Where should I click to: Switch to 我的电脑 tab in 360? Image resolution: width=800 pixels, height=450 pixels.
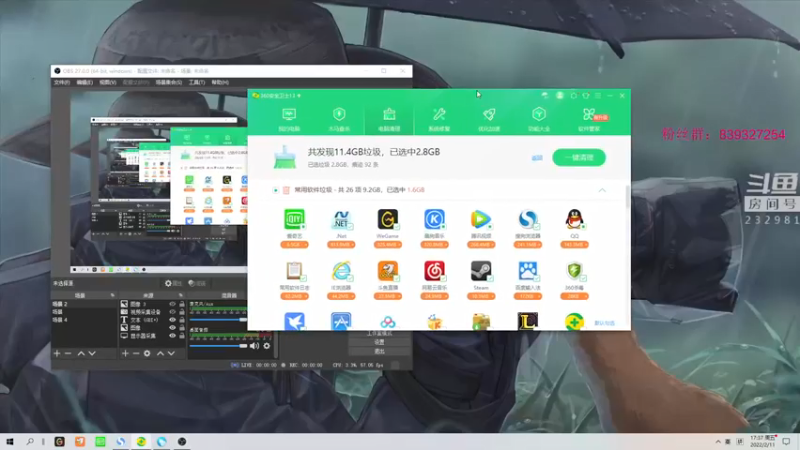(289, 119)
